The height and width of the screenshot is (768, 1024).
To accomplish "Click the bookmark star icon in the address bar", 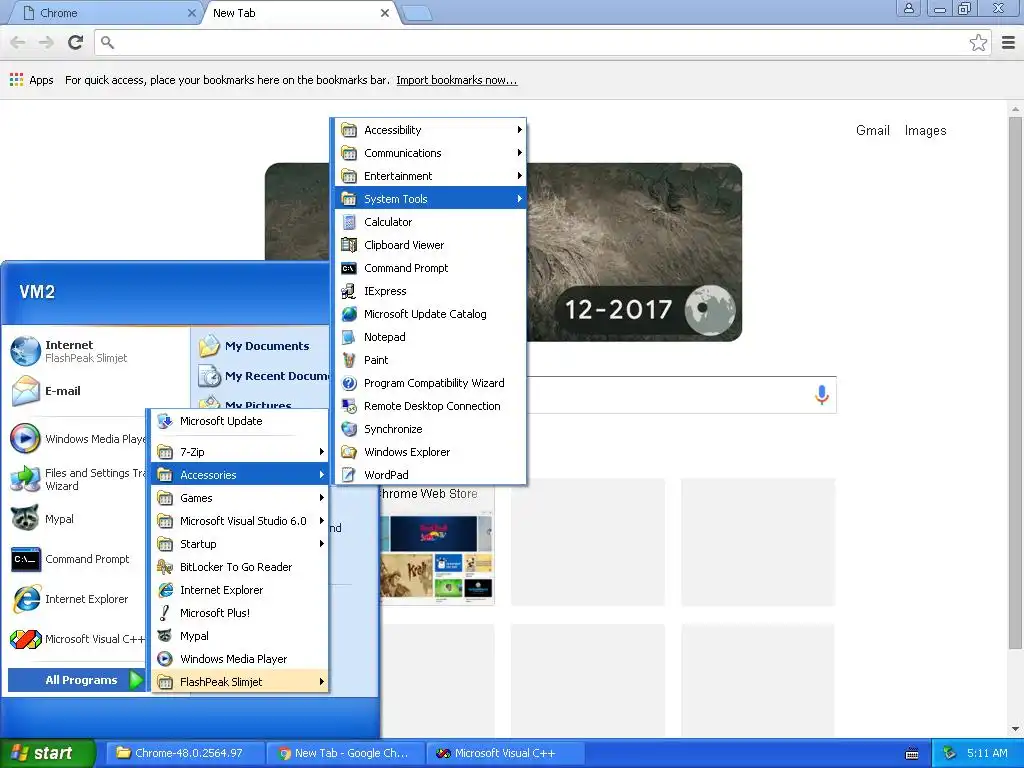I will pos(978,42).
